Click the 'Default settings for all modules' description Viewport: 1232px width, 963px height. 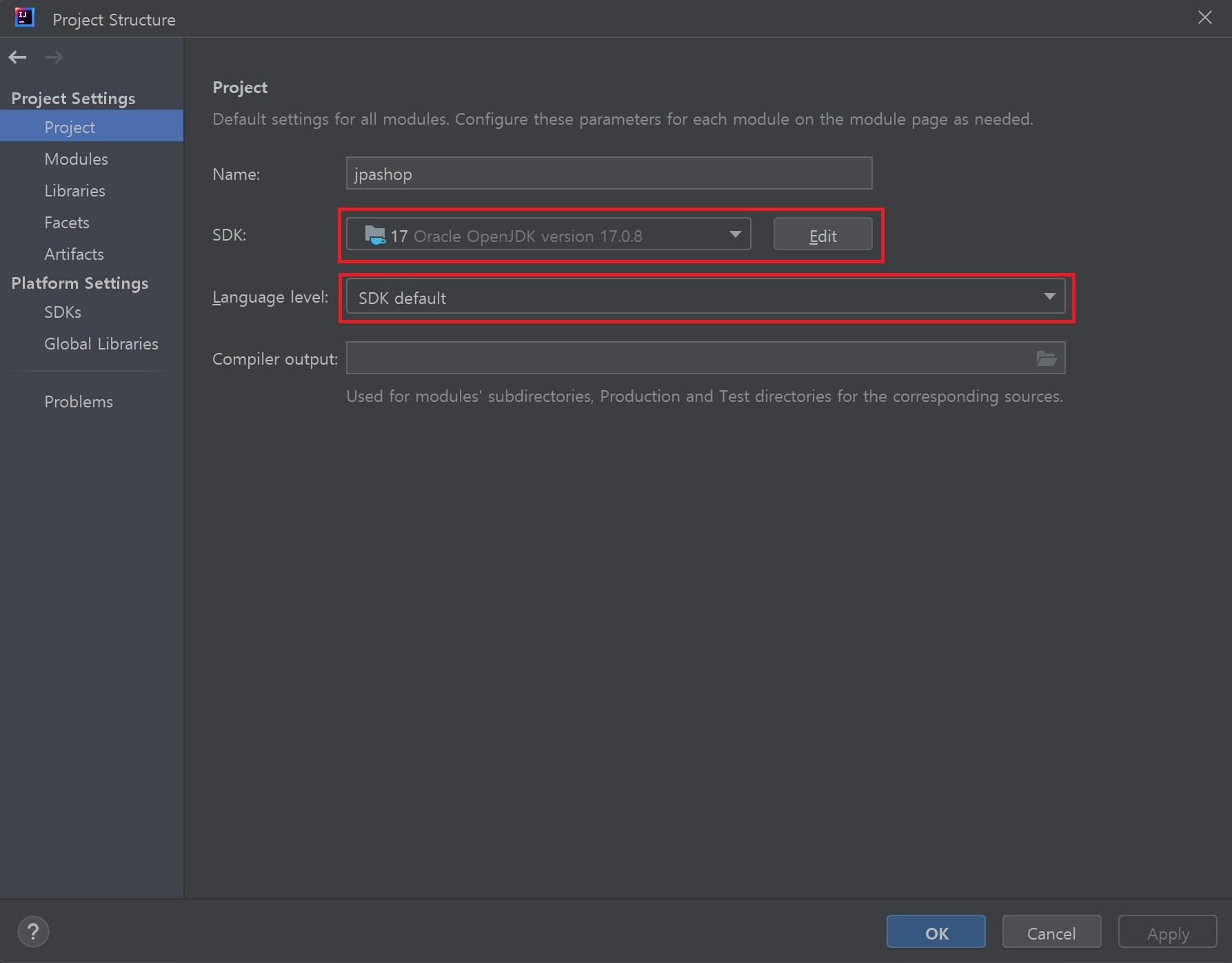tap(623, 119)
